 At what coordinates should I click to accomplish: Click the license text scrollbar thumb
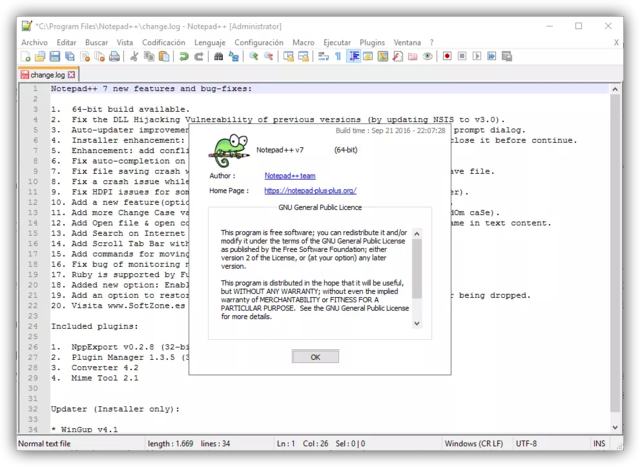pos(417,268)
